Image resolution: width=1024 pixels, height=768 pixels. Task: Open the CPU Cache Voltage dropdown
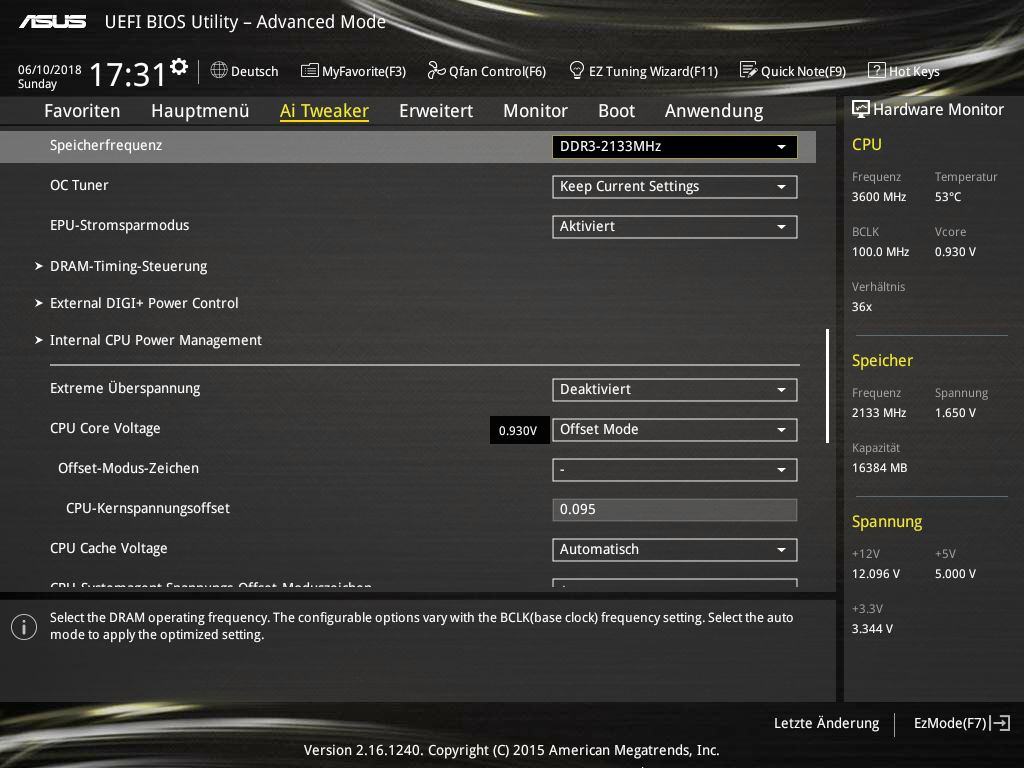click(675, 549)
